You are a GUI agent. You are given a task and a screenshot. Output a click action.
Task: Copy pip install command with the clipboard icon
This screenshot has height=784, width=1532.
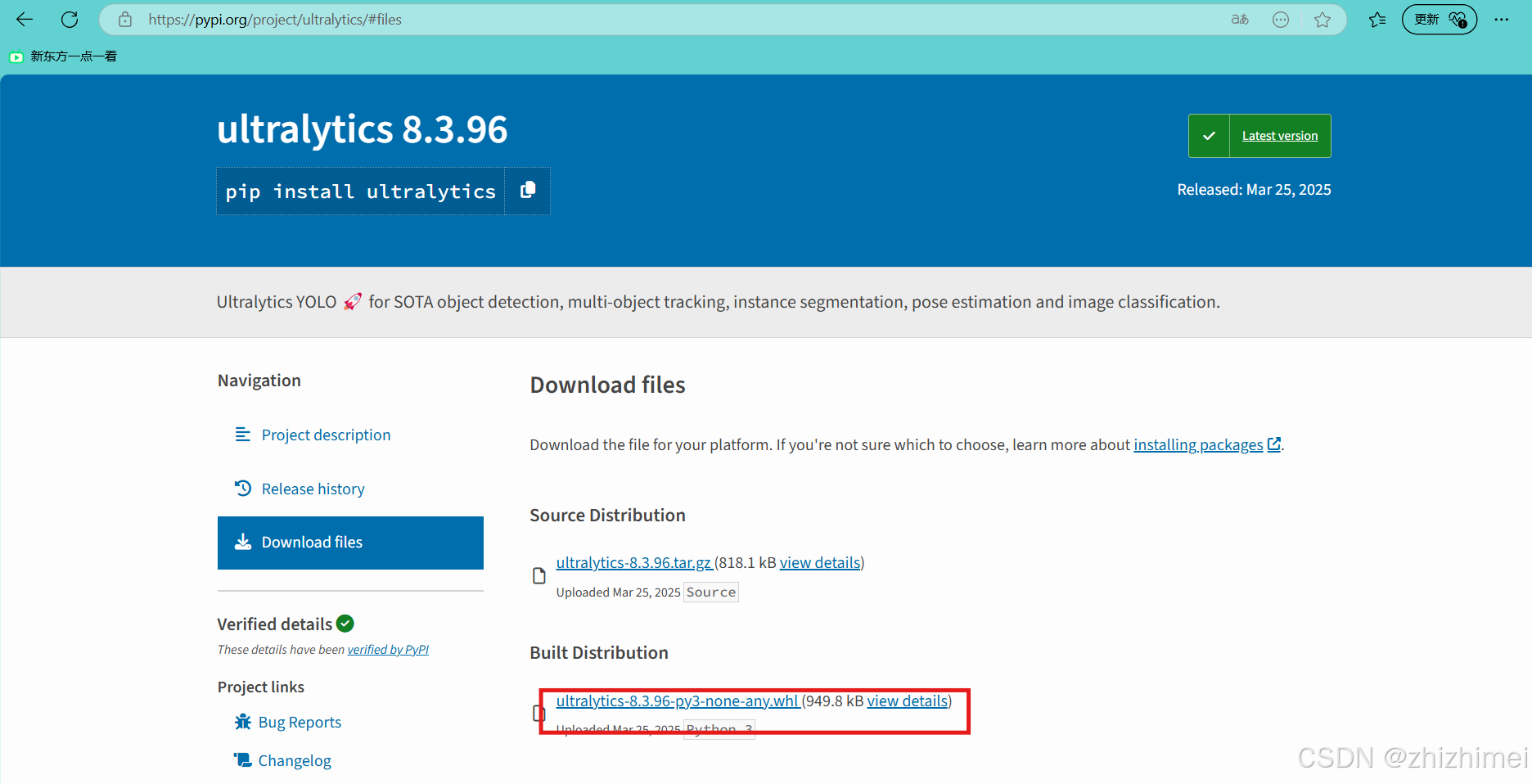[528, 191]
